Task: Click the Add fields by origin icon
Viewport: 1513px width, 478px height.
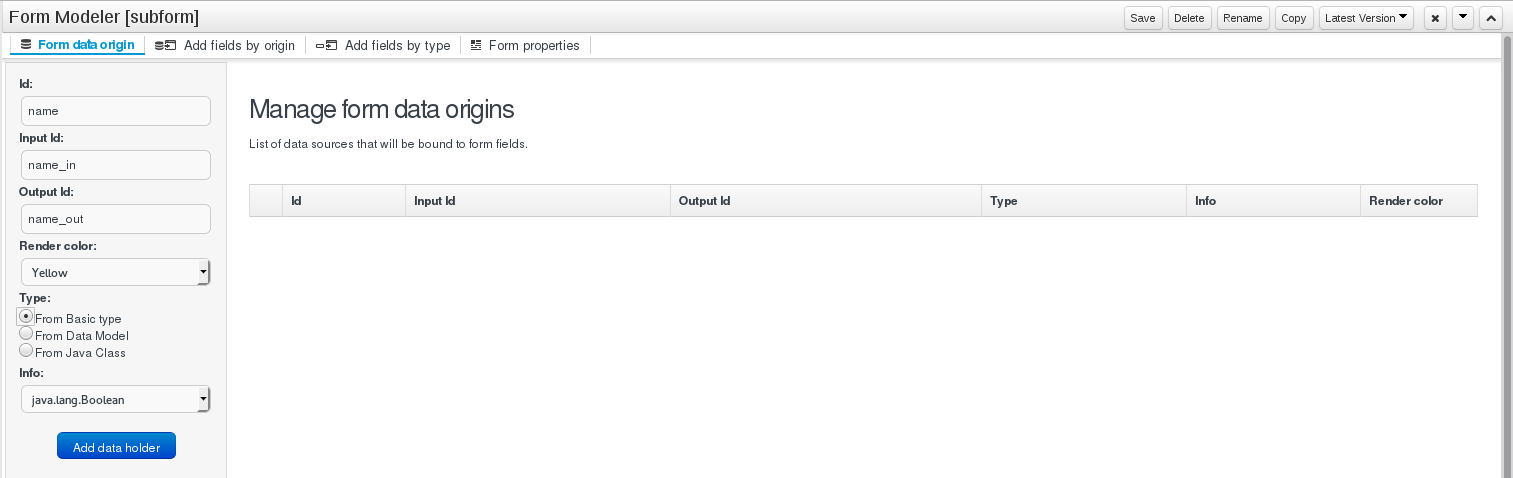Action: pyautogui.click(x=165, y=45)
